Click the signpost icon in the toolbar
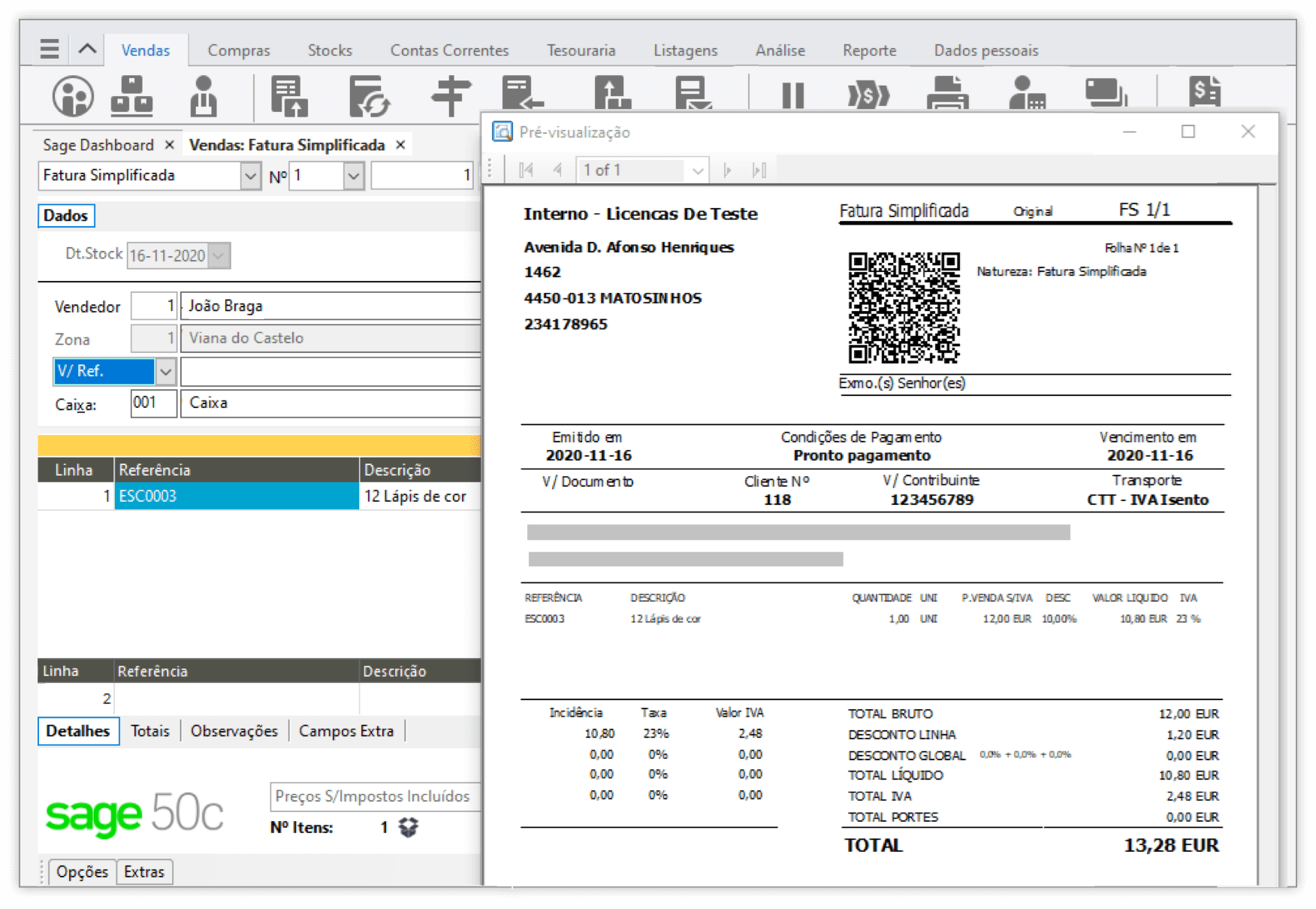 click(x=450, y=96)
